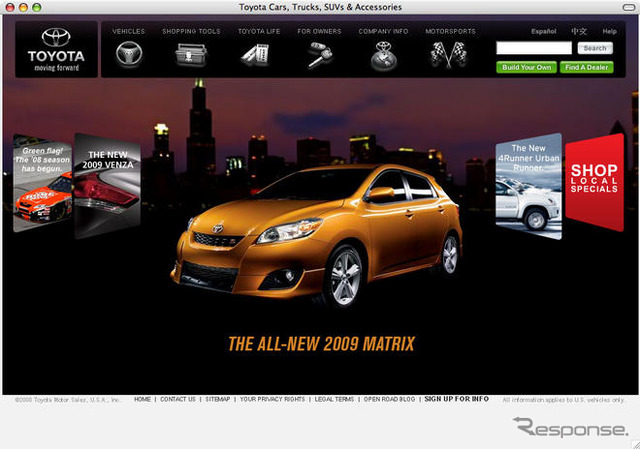Open the FOR OWNERS menu label

click(x=319, y=31)
